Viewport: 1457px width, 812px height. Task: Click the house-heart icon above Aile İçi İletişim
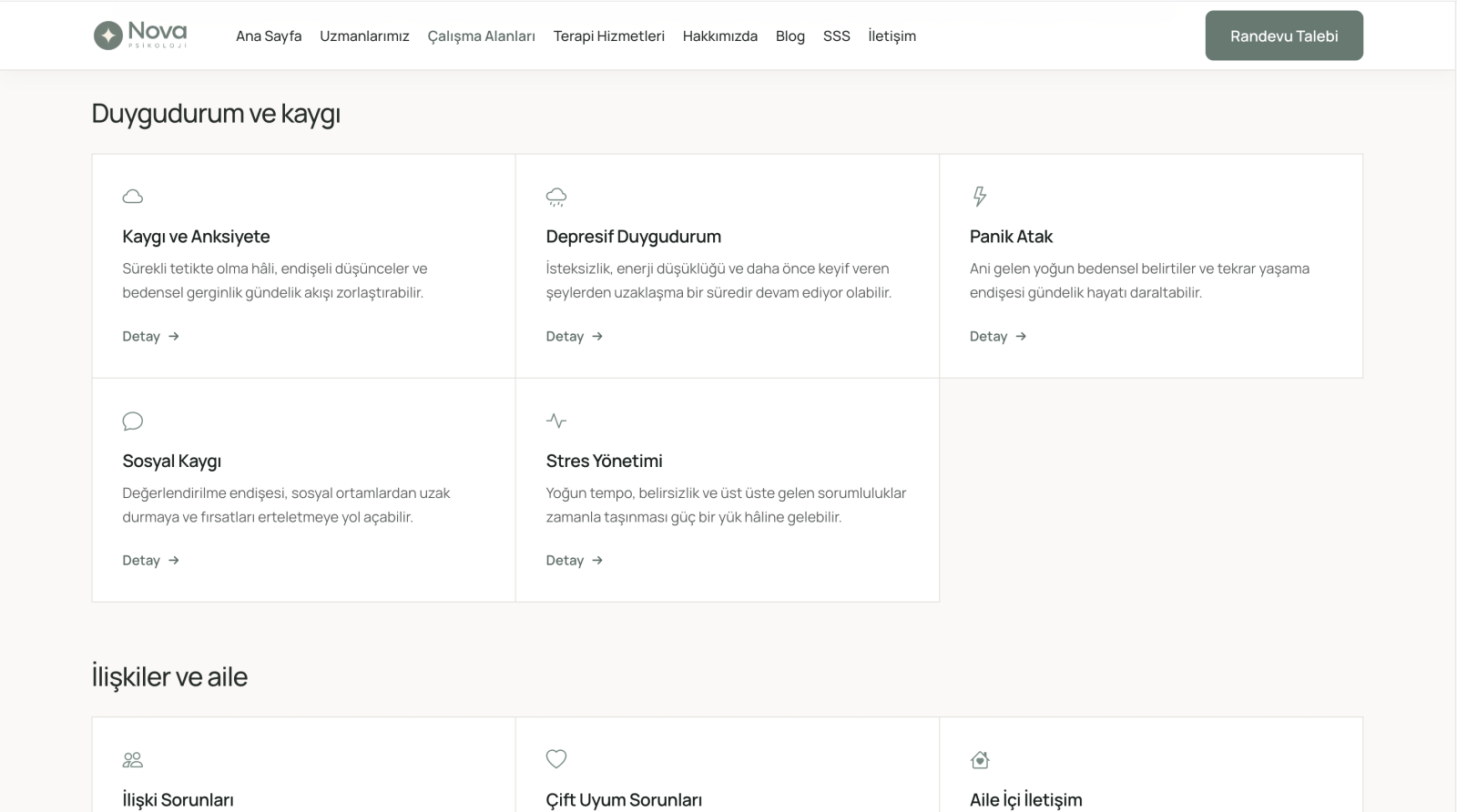pos(980,759)
